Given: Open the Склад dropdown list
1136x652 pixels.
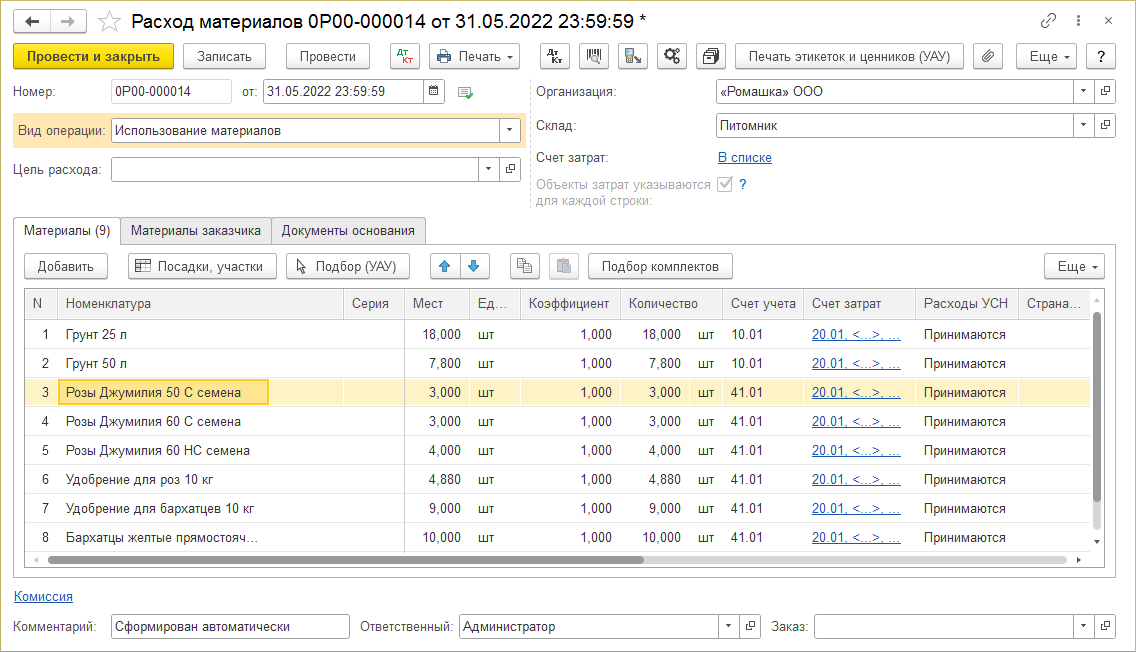Looking at the screenshot, I should pos(1083,126).
